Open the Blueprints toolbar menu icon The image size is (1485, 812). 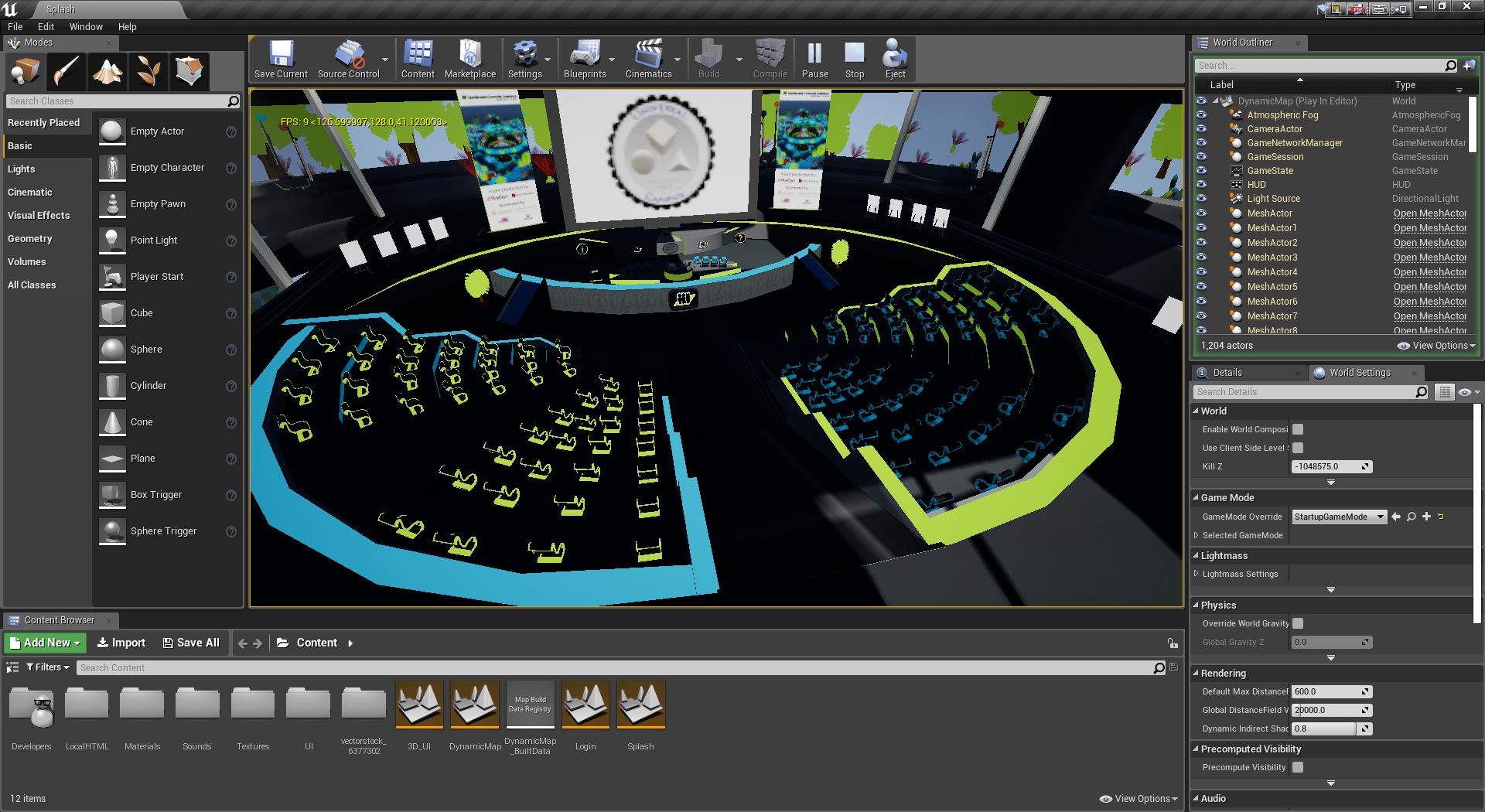(585, 59)
